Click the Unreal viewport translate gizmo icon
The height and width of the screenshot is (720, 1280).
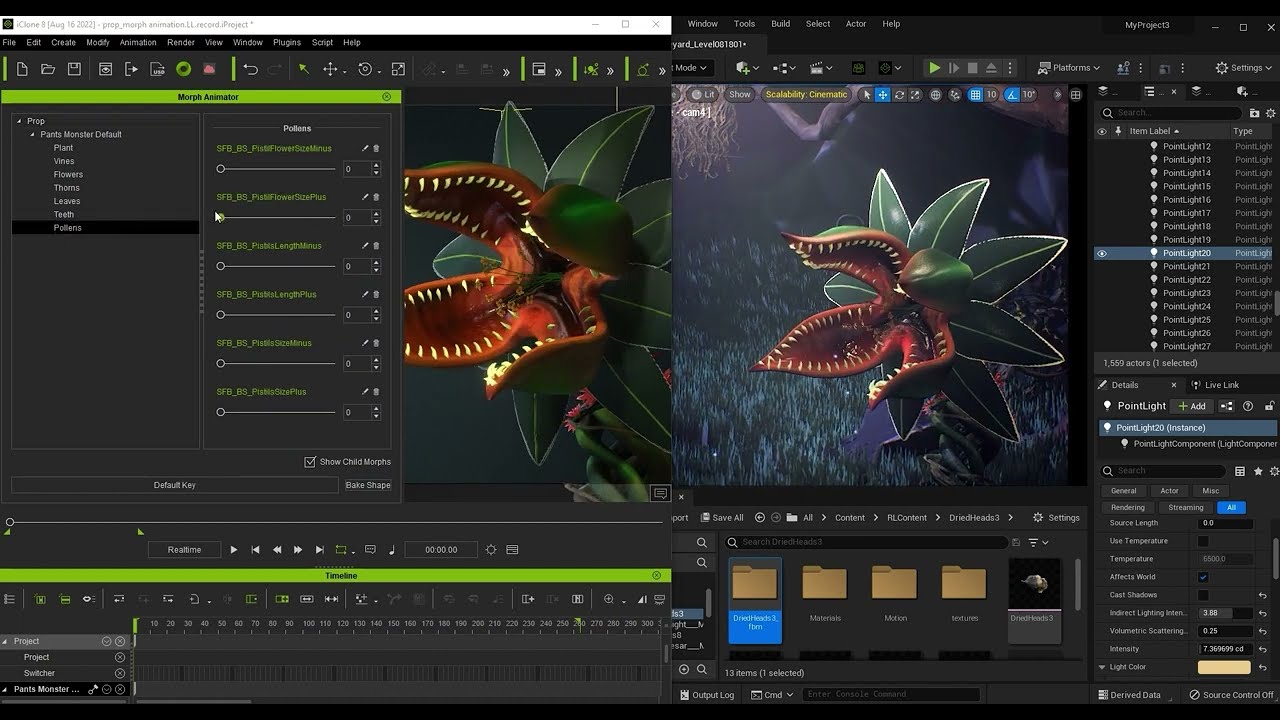[x=882, y=95]
